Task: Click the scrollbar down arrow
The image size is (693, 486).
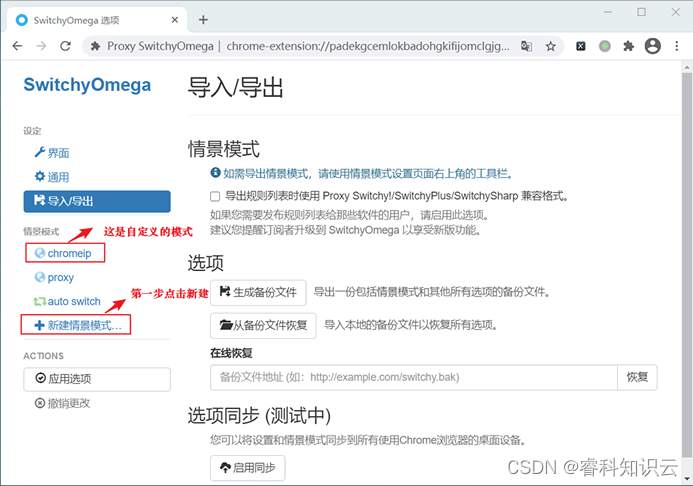Action: (687, 478)
